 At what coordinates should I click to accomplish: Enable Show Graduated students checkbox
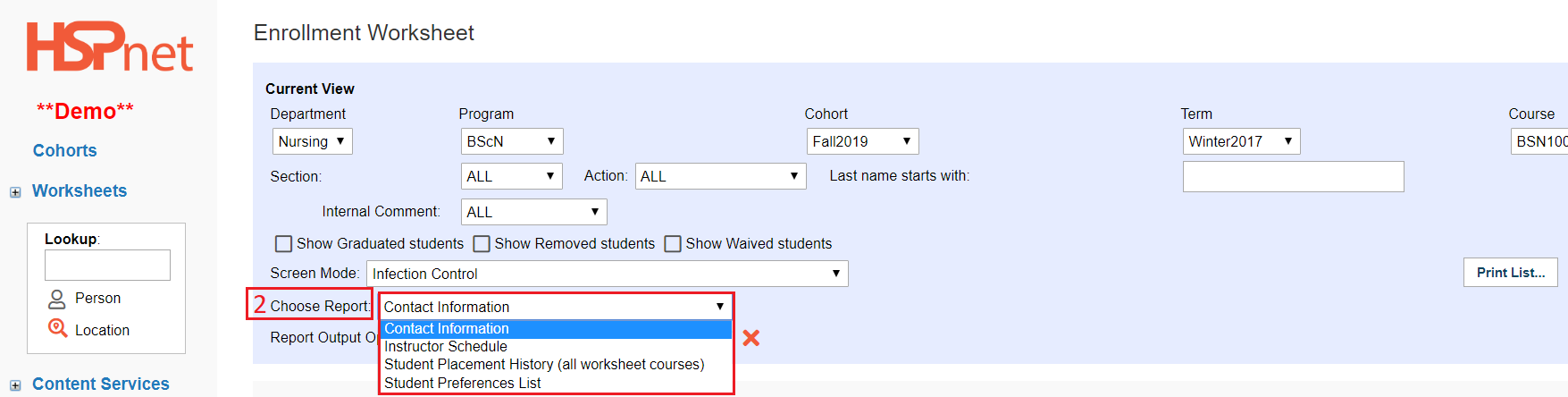tap(284, 244)
